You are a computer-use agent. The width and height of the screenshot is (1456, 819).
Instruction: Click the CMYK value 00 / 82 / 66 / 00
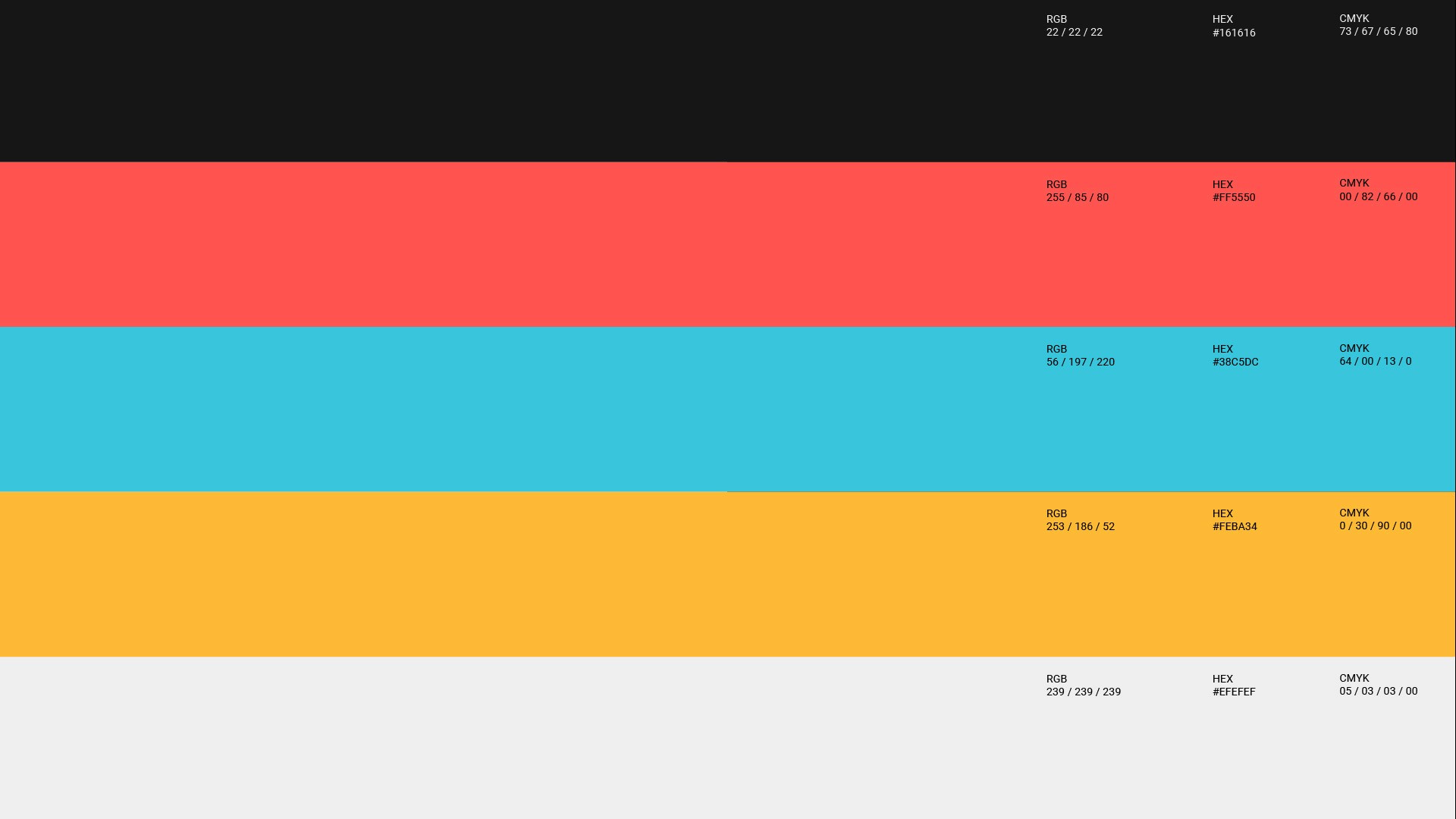(1378, 197)
